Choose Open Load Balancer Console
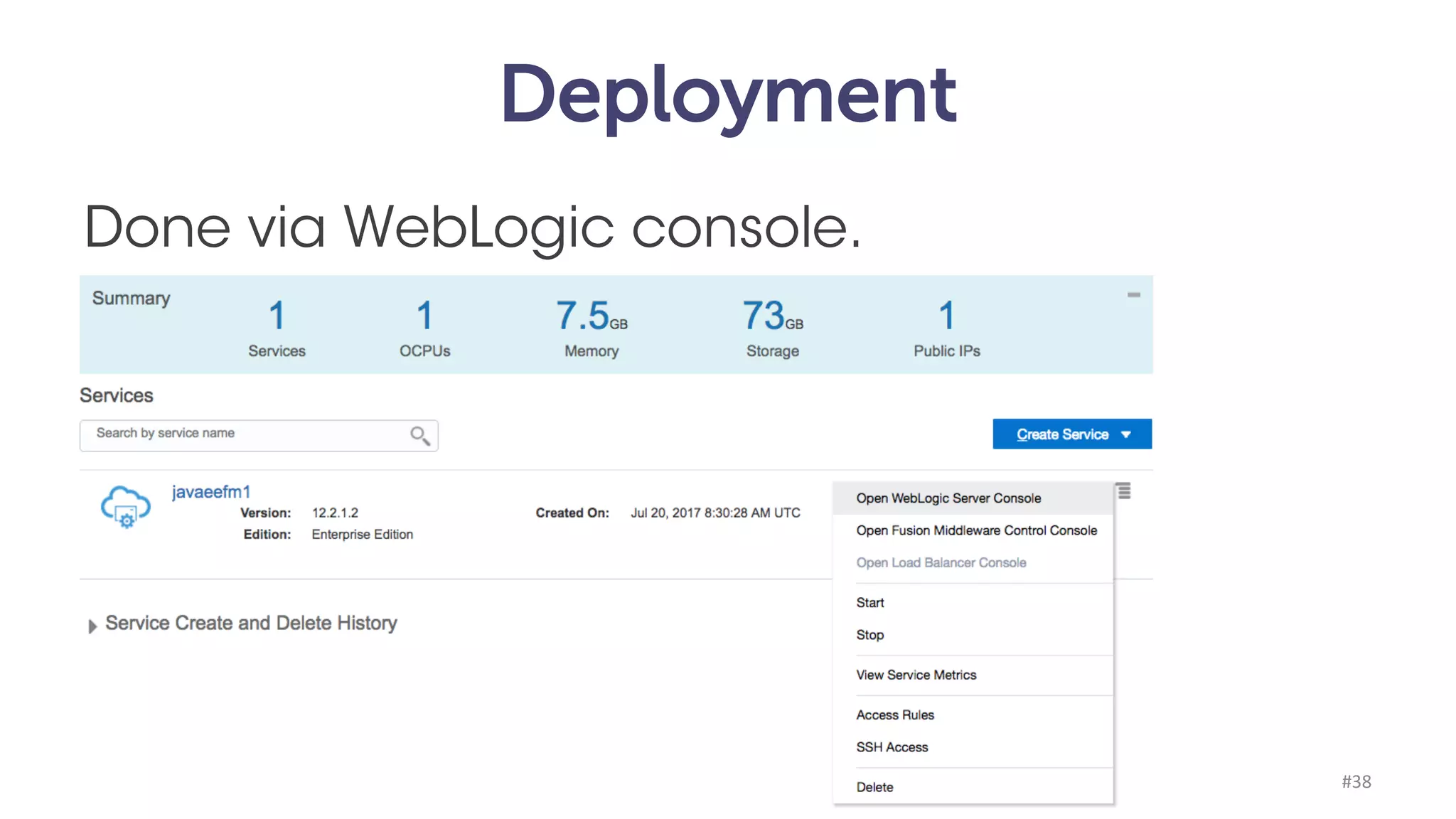This screenshot has height=819, width=1456. click(941, 562)
